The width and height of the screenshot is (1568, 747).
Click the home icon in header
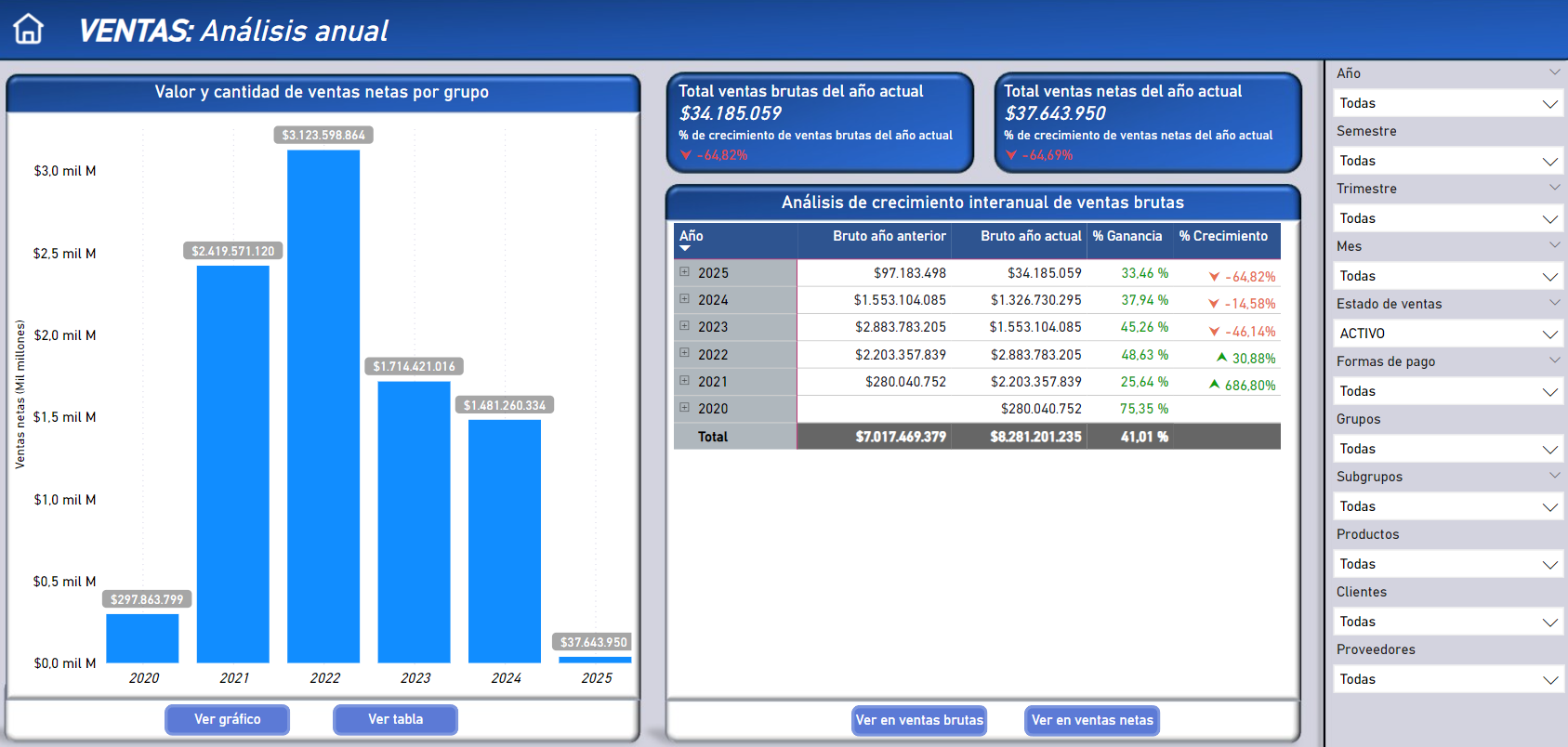[28, 29]
